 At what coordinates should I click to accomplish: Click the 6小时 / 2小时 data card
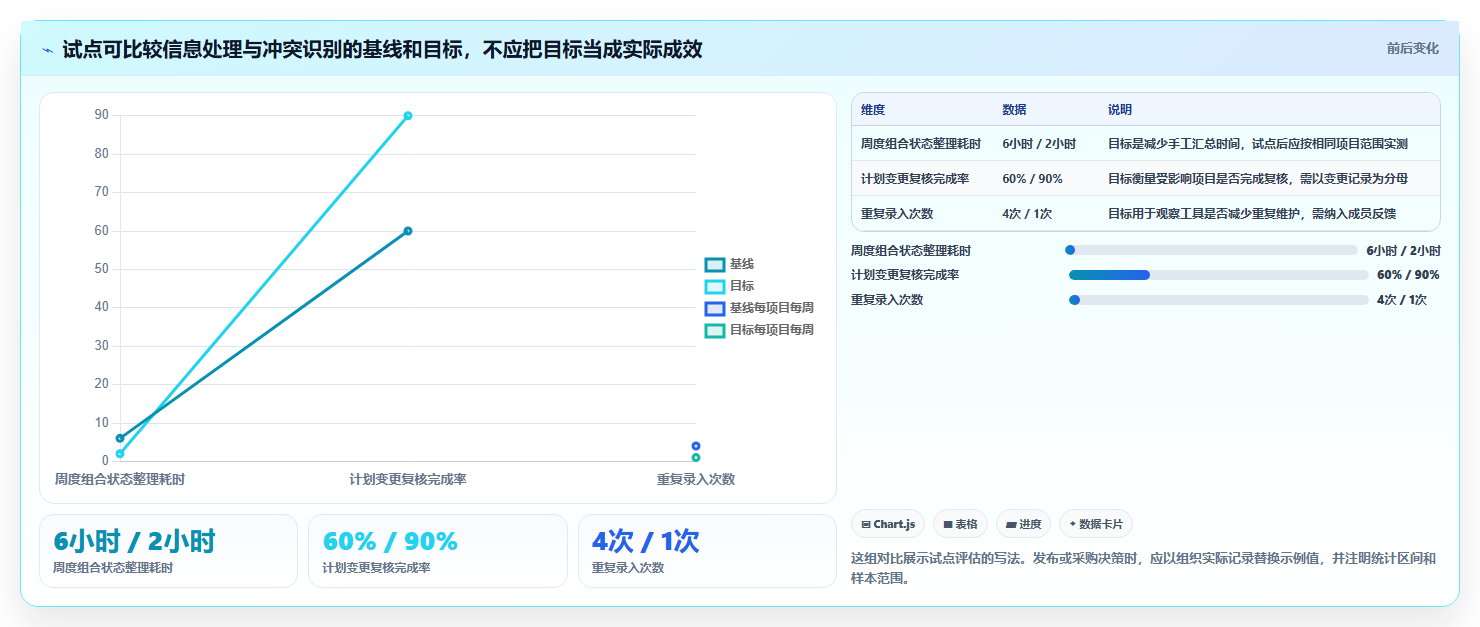point(168,551)
